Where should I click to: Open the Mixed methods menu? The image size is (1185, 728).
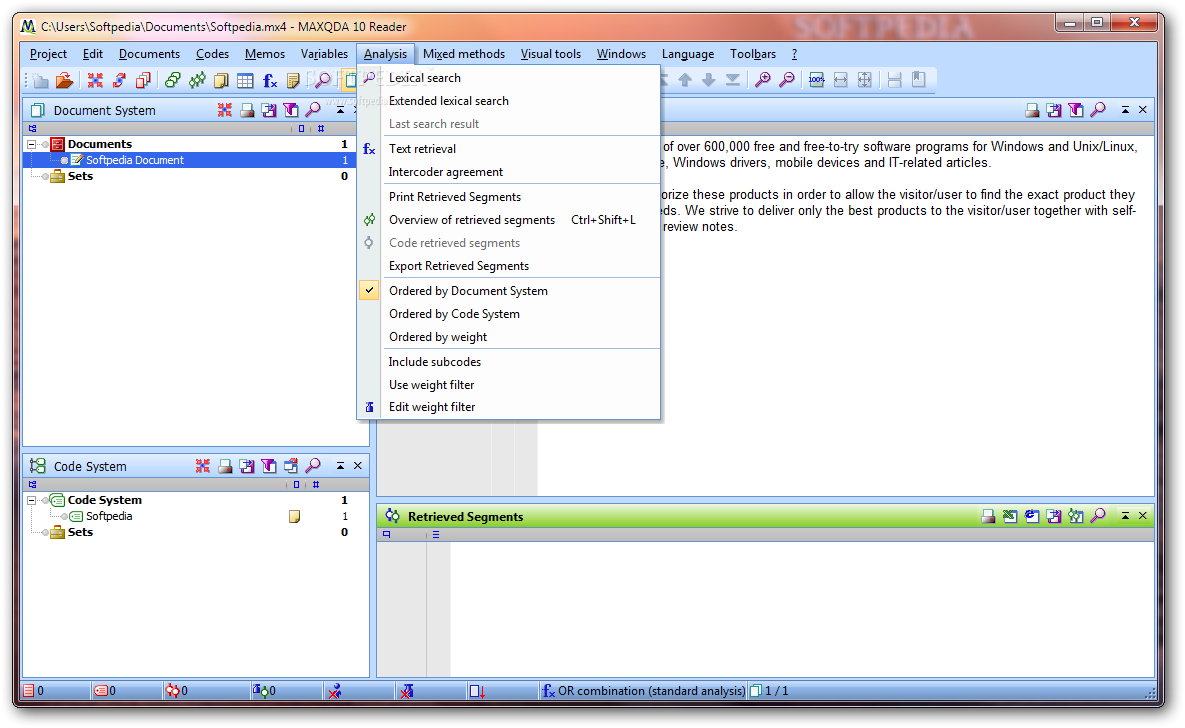click(464, 54)
